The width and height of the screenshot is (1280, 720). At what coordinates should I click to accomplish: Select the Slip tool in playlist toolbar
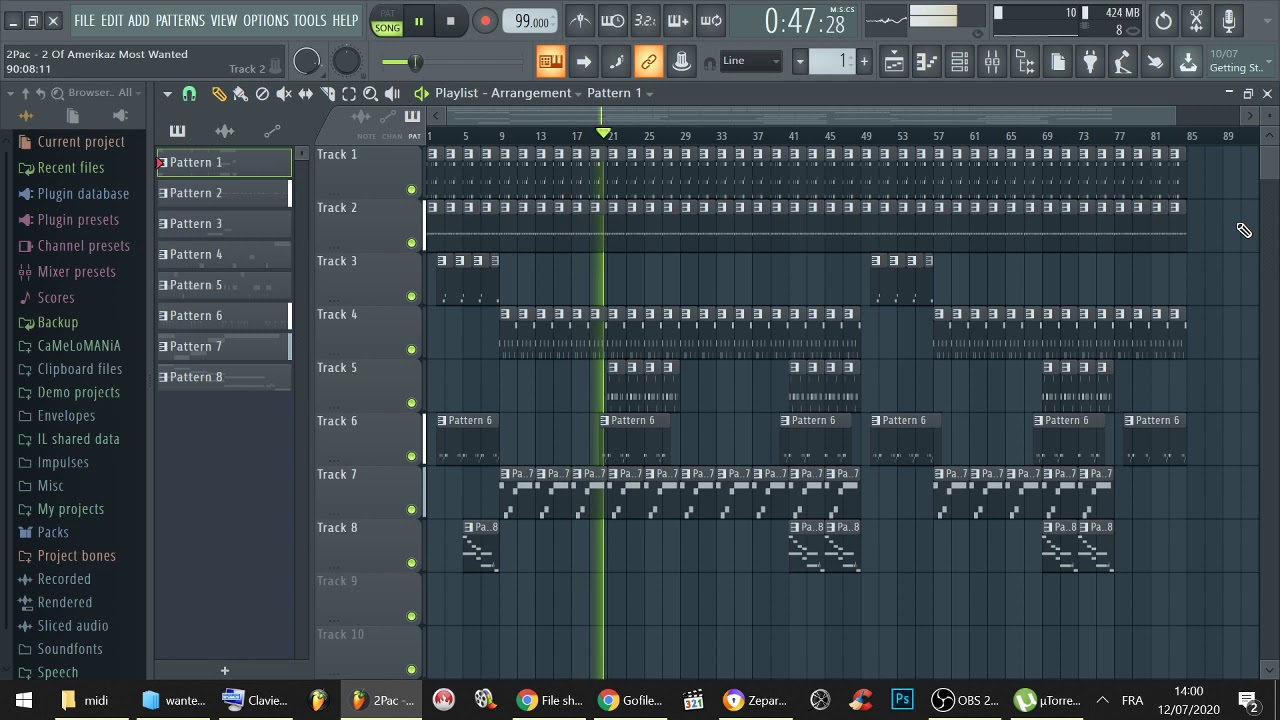coord(306,94)
